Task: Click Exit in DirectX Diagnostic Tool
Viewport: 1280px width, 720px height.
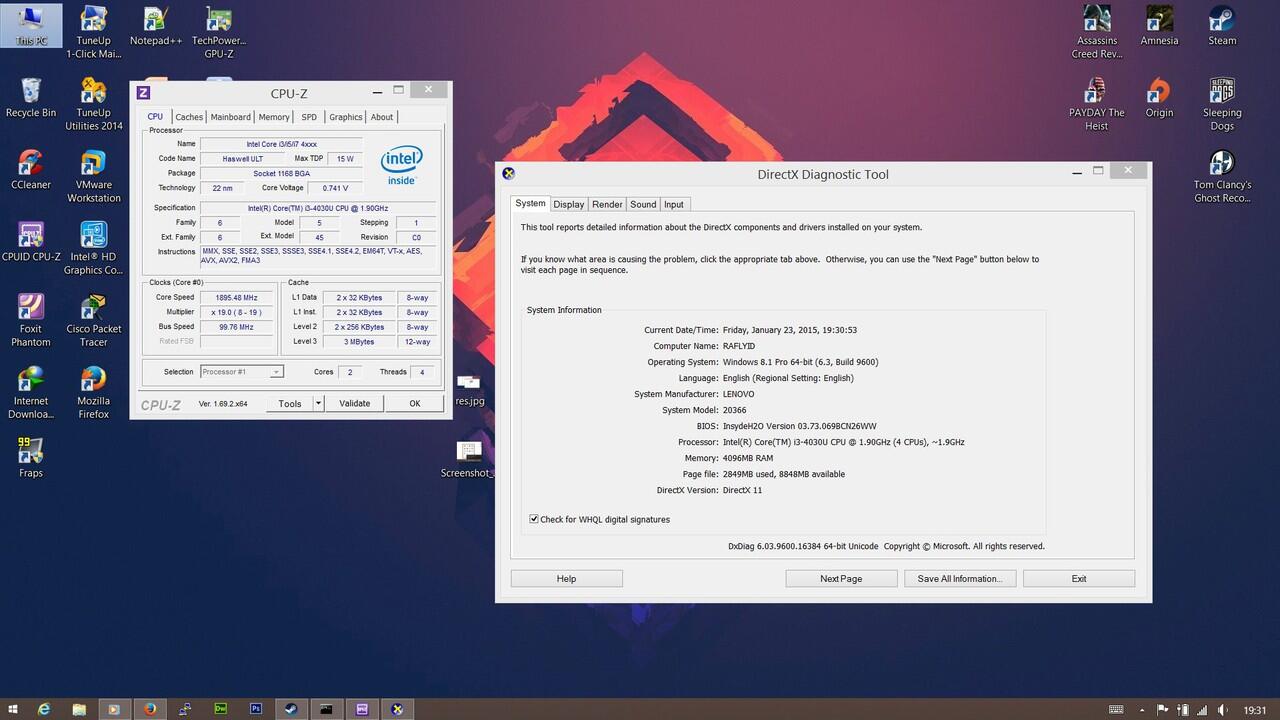Action: 1079,578
